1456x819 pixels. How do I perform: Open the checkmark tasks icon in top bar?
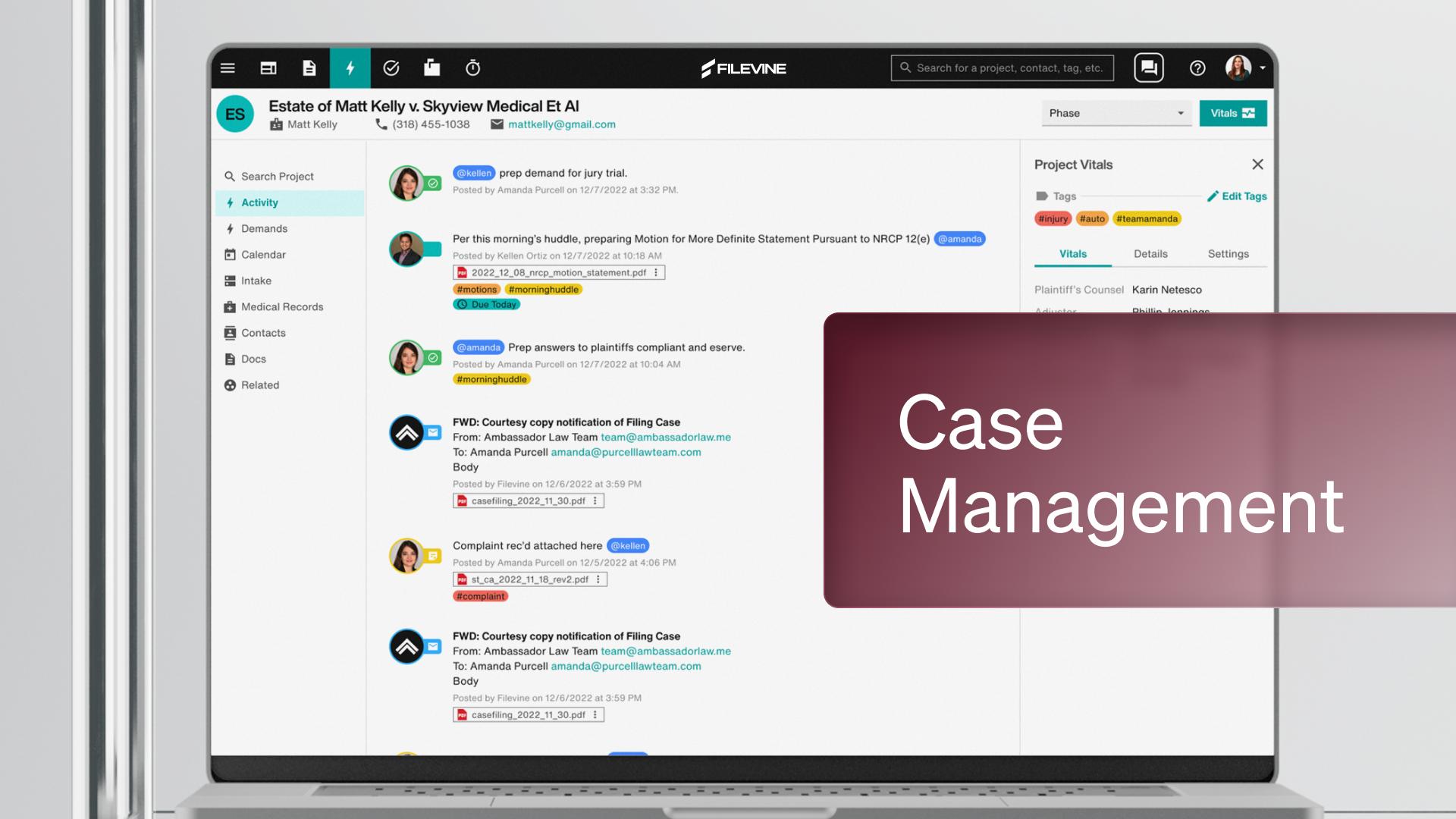pos(391,68)
